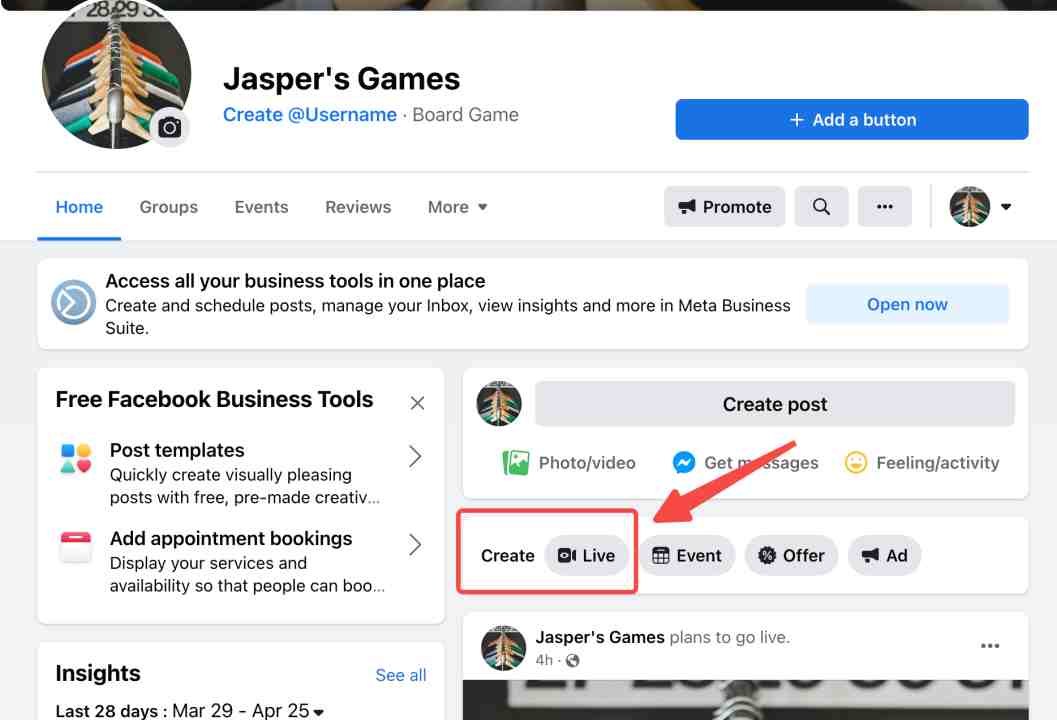This screenshot has height=720, width=1057.
Task: Select the Add appointment bookings title
Action: coord(231,538)
